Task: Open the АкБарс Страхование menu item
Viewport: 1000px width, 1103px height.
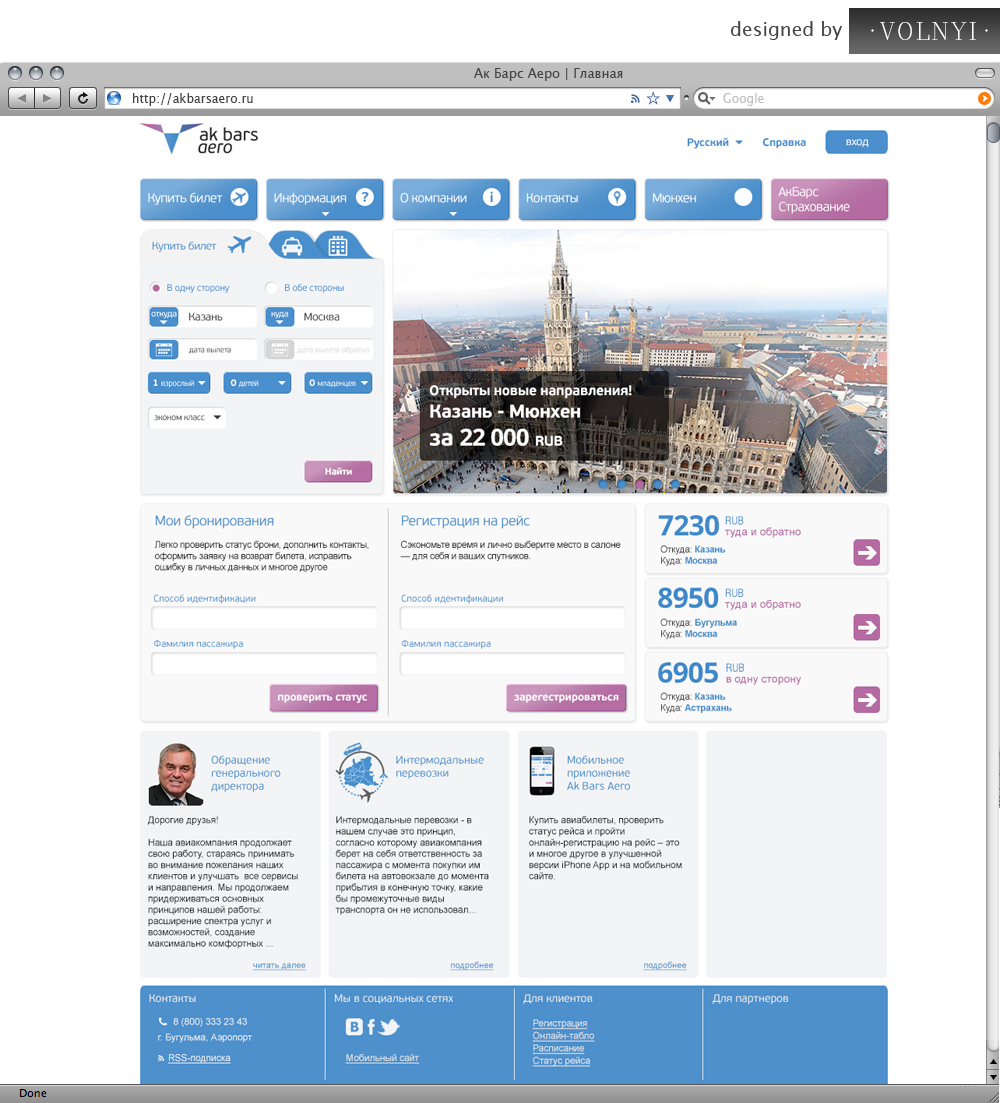Action: coord(829,199)
